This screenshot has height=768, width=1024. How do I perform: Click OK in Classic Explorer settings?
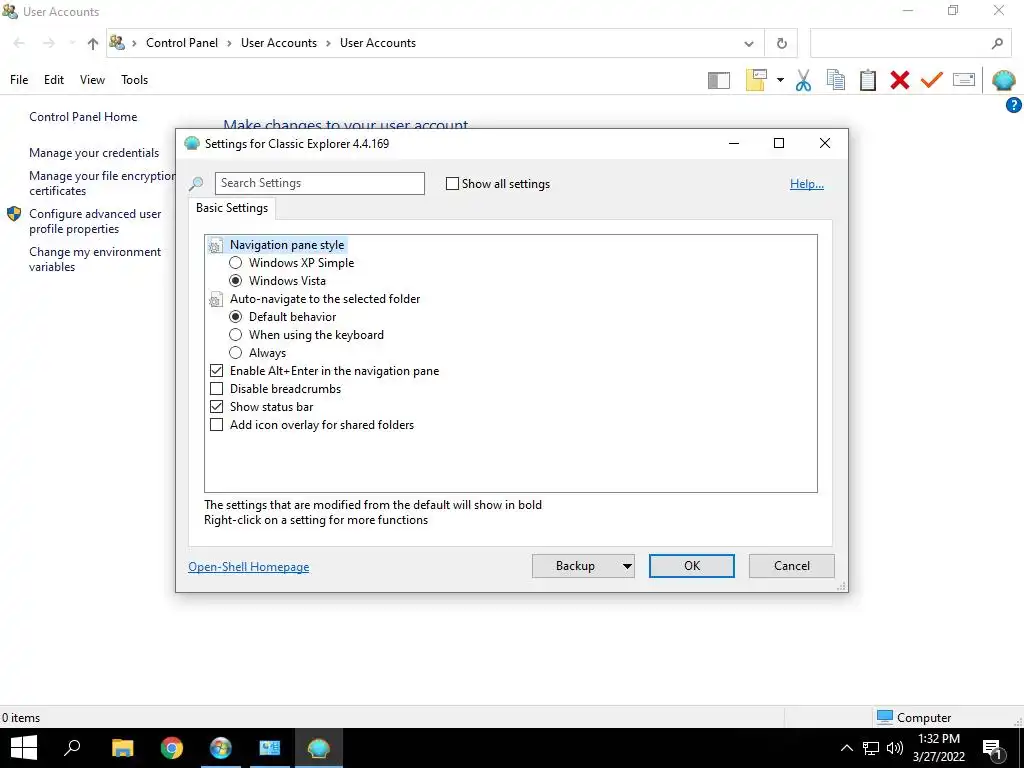click(x=692, y=566)
